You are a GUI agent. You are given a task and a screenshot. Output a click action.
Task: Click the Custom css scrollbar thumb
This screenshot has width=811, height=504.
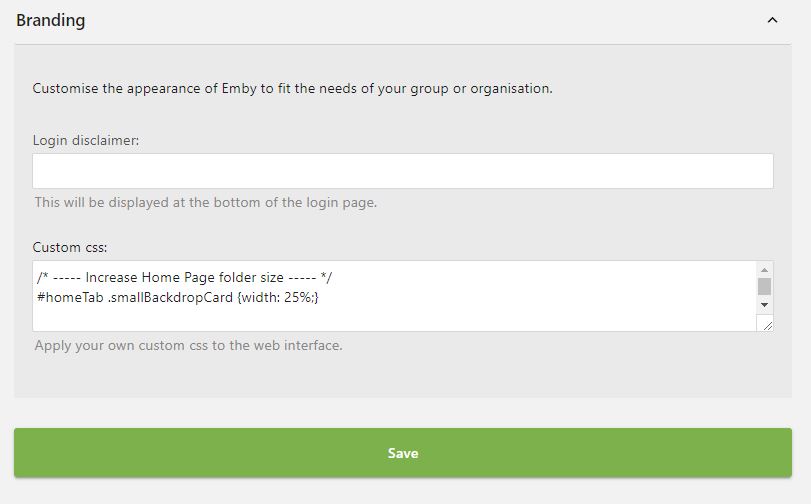(x=764, y=287)
